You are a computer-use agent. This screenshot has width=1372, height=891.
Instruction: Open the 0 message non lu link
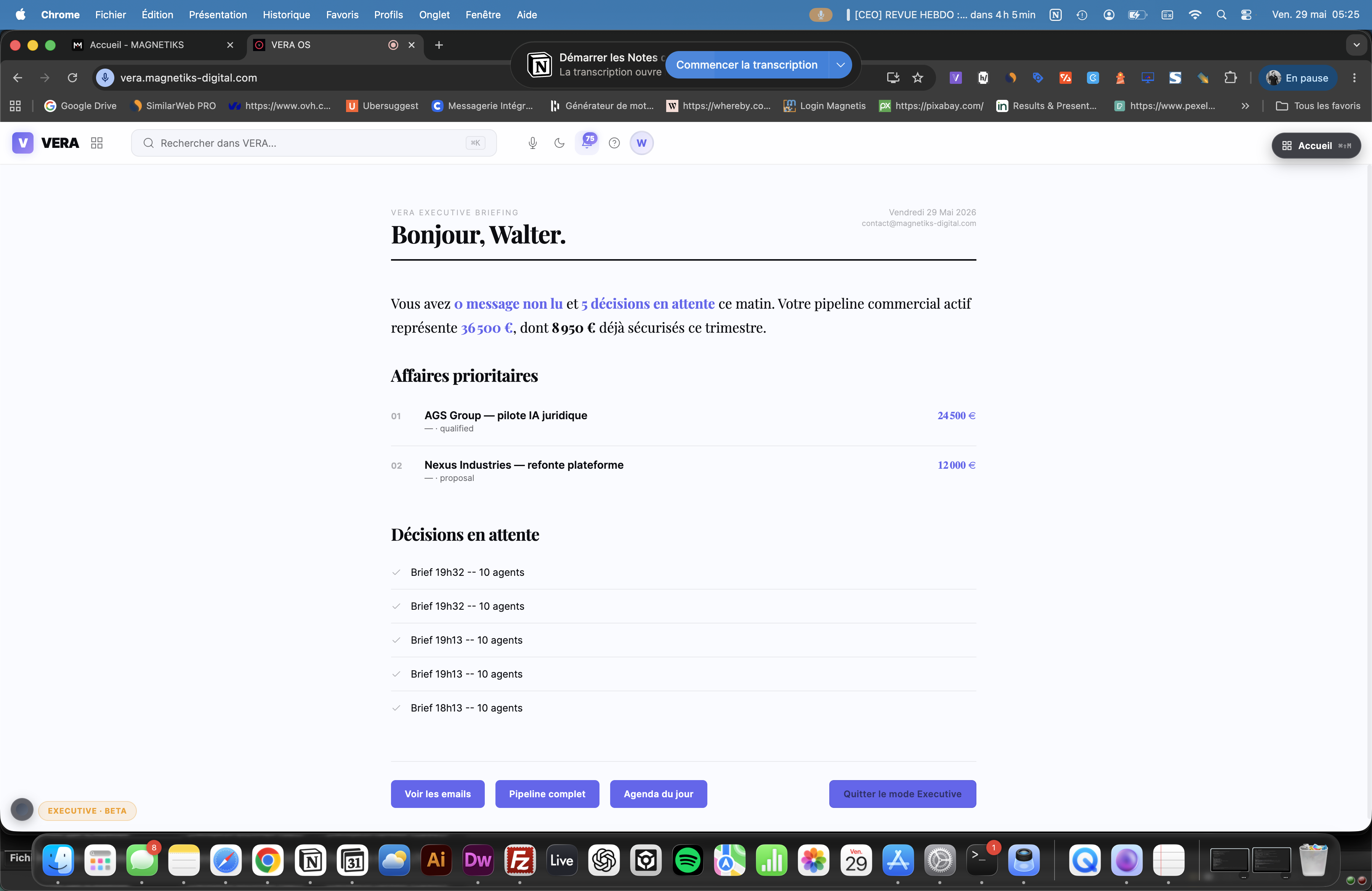[x=508, y=304]
